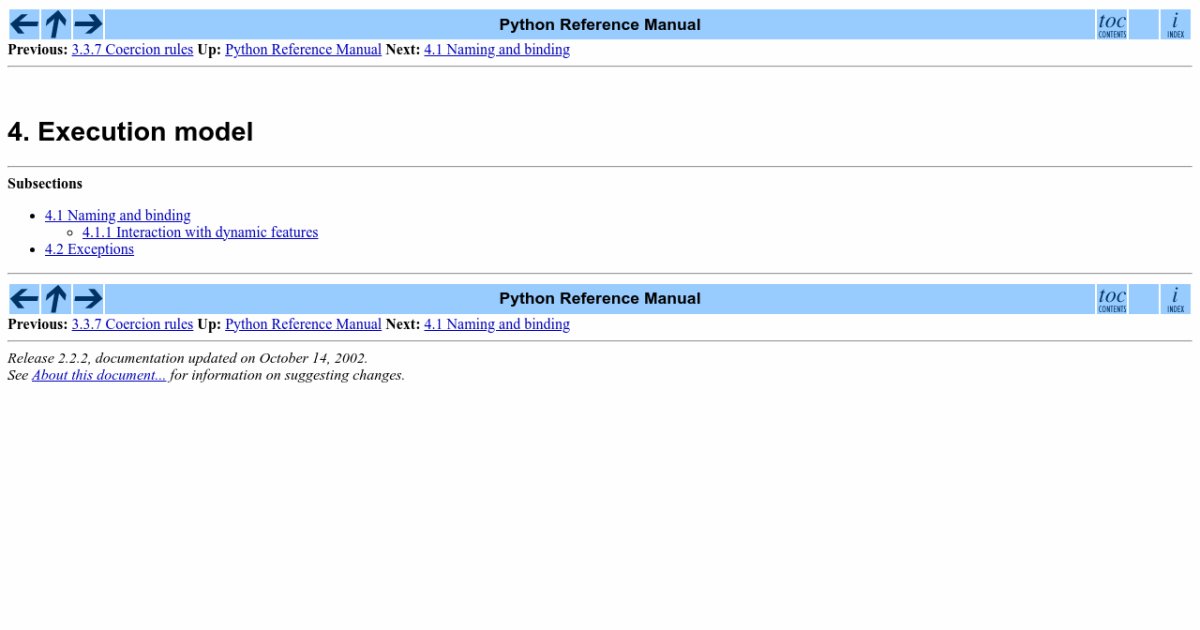Open top link 3.3.7 Coercion rules
The image size is (1200, 630).
click(x=132, y=49)
